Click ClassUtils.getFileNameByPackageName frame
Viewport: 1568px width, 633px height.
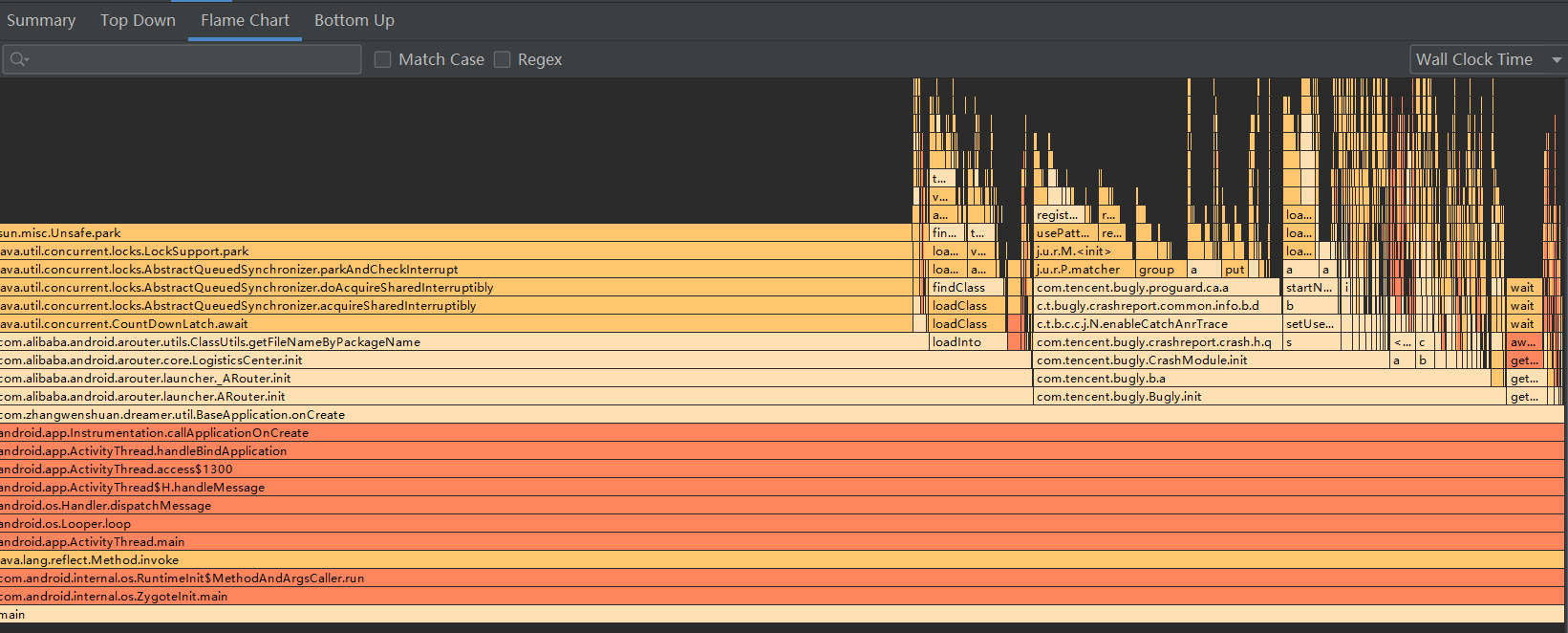point(463,342)
